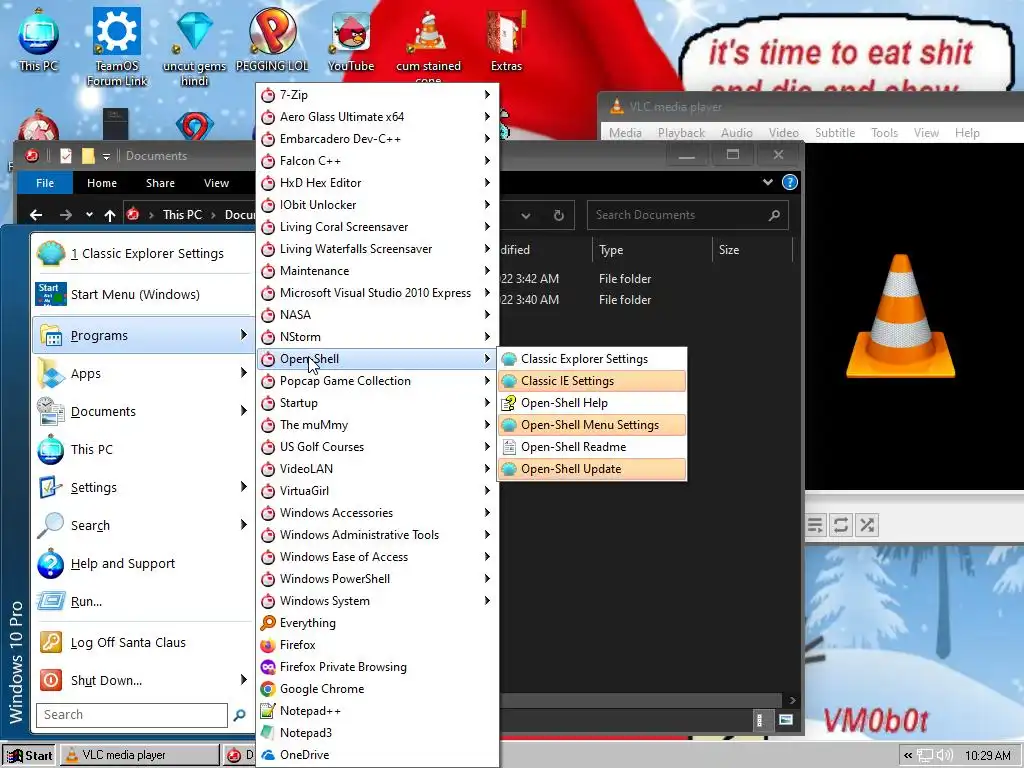Click the Explorer refresh button
The image size is (1024, 768).
558,215
